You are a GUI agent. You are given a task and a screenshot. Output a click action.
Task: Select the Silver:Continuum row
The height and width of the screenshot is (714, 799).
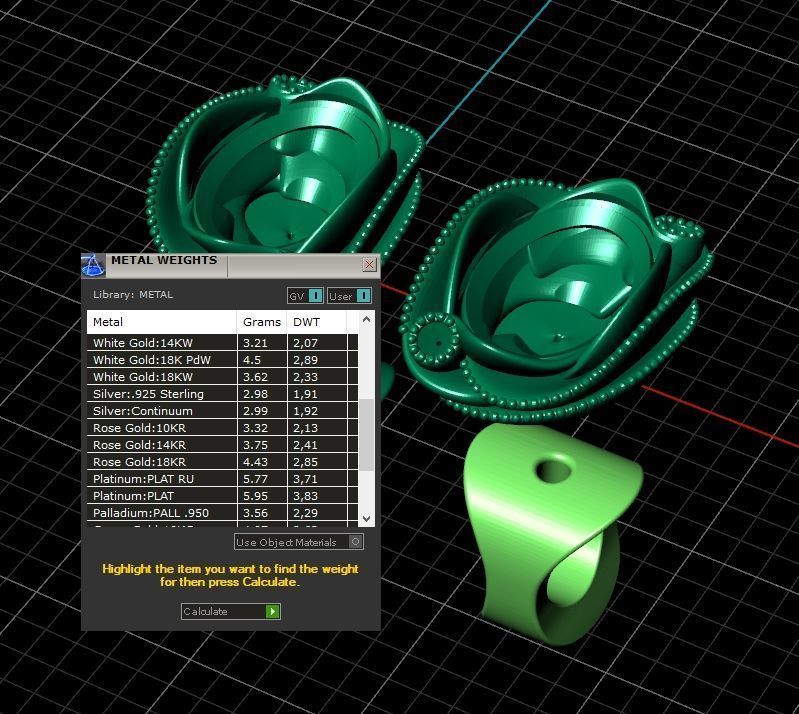point(223,411)
